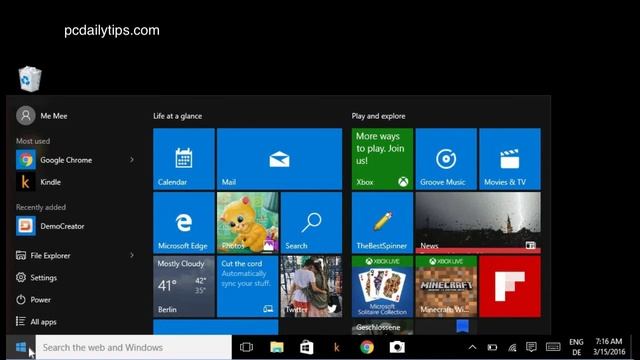Click the Windows Start button
640x360 pixels.
pyautogui.click(x=21, y=347)
